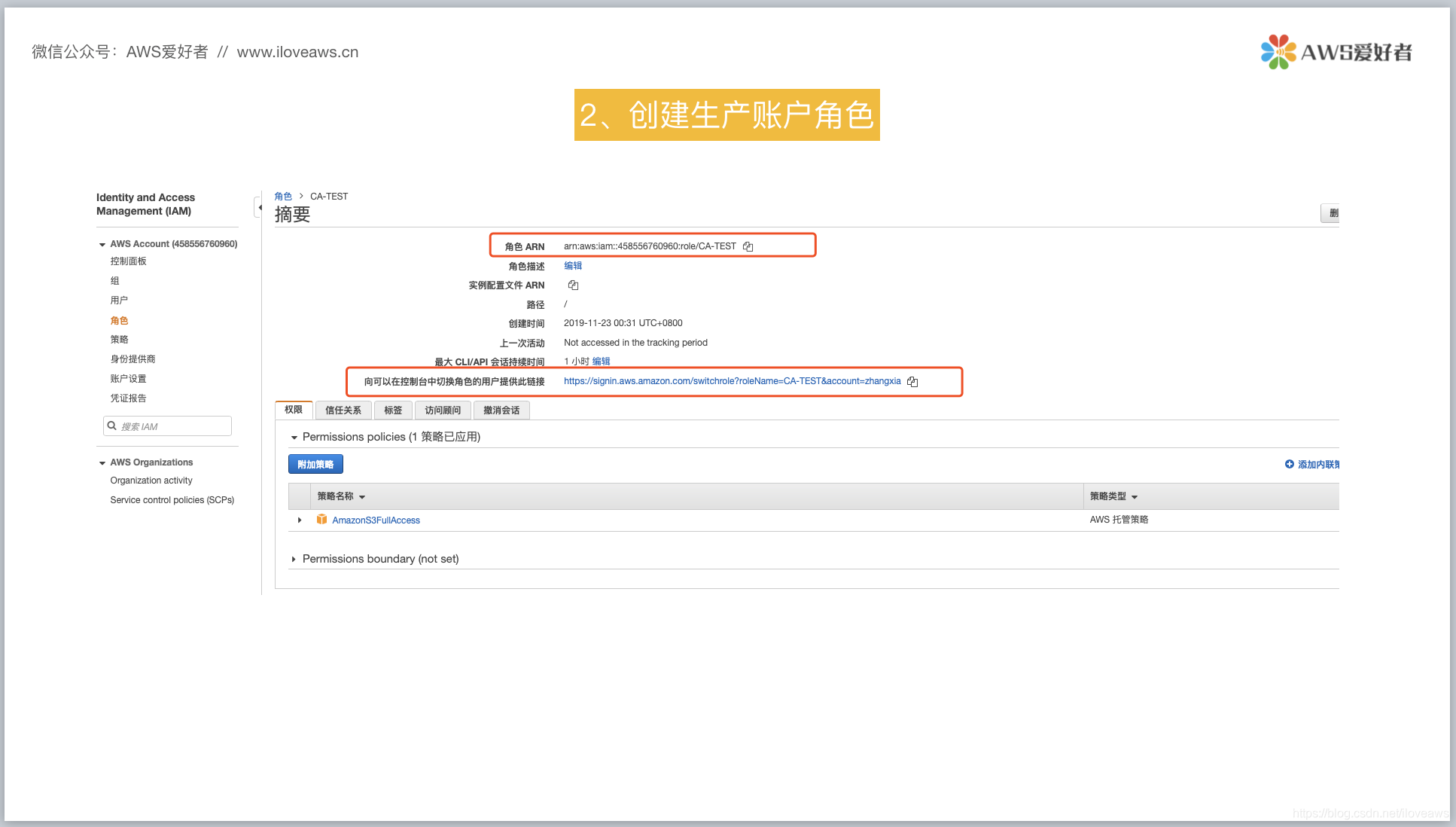The width and height of the screenshot is (1456, 827).
Task: Click the AmazonS3FullAccess policy box icon
Action: click(321, 519)
